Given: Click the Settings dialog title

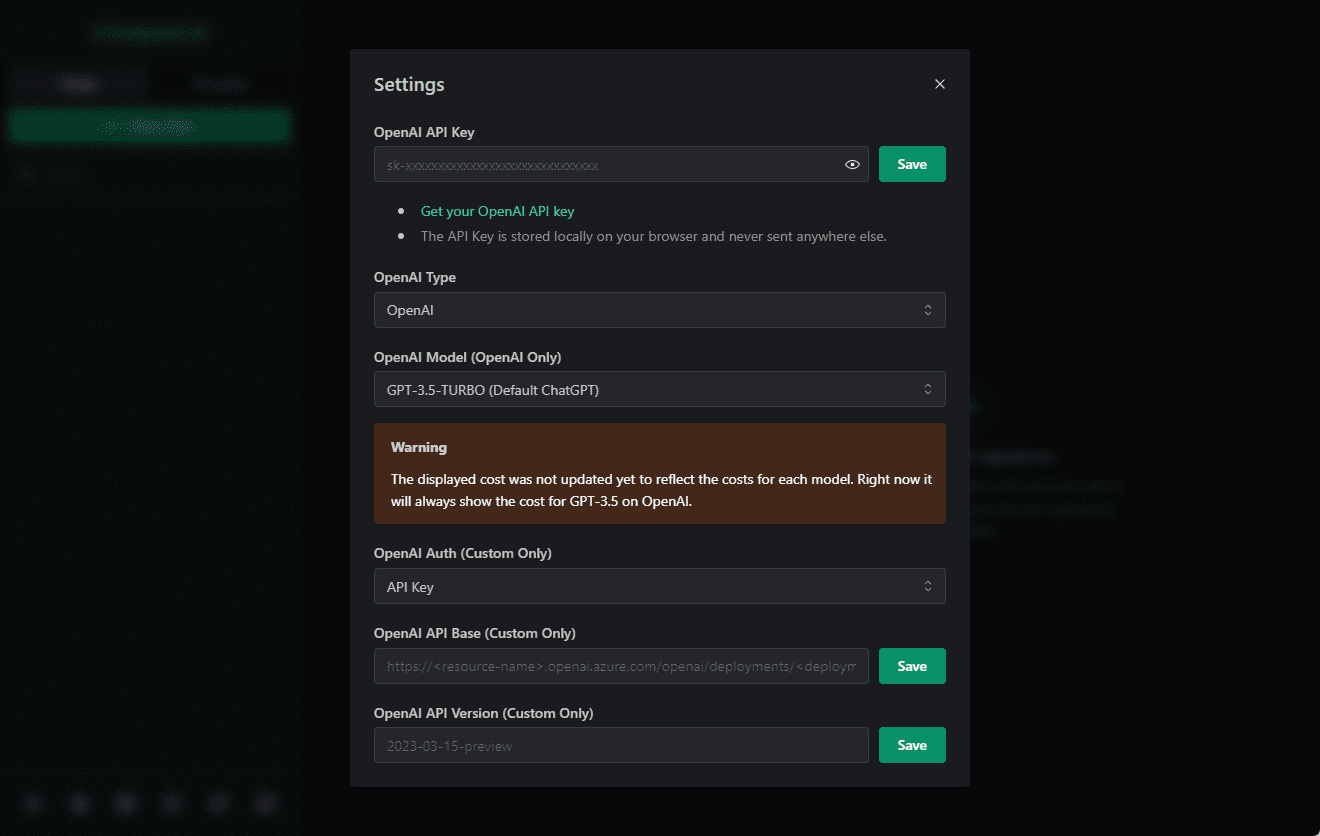Looking at the screenshot, I should [409, 85].
